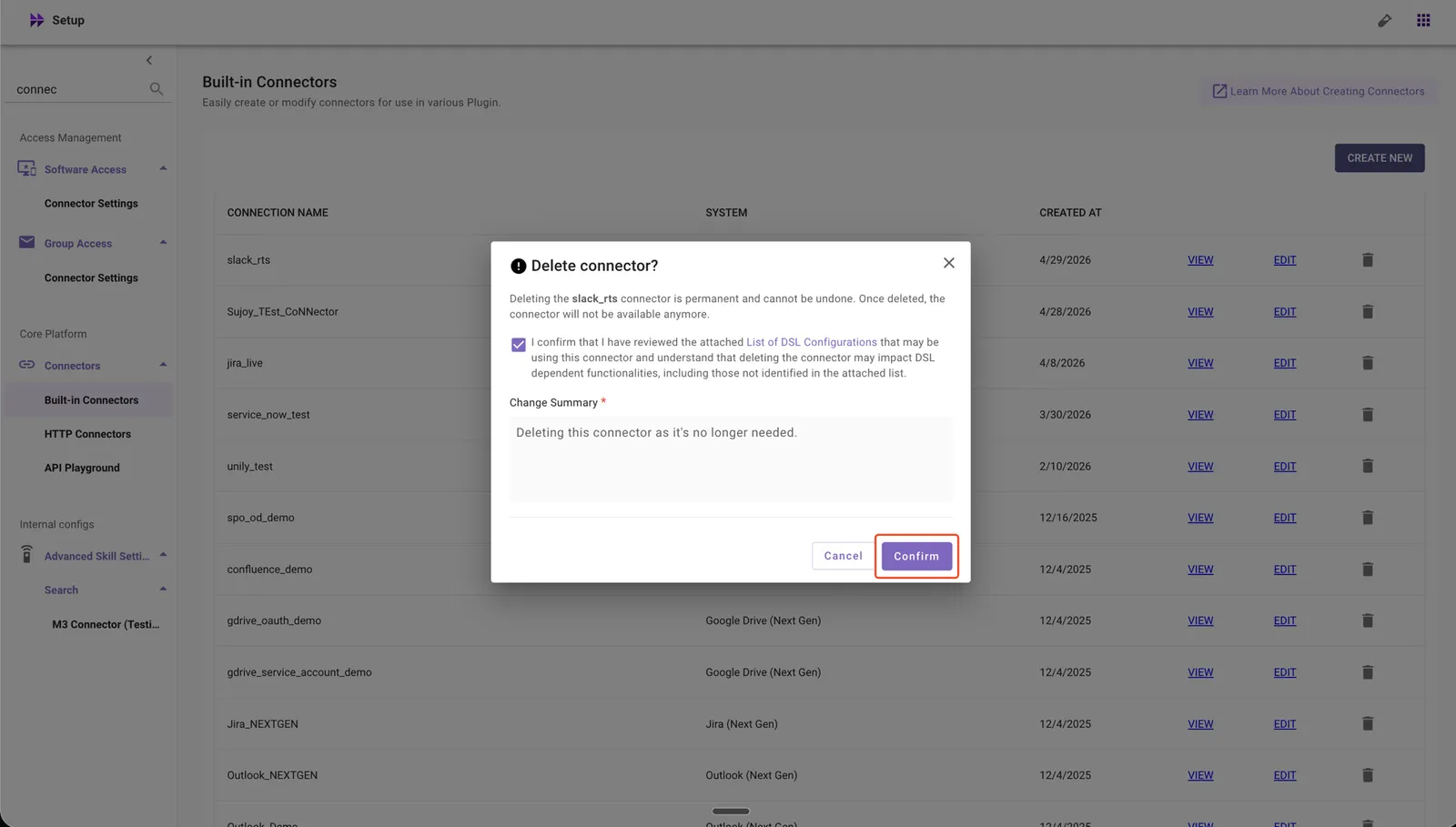The height and width of the screenshot is (827, 1456).
Task: Confirm the connector deletion
Action: [x=916, y=556]
